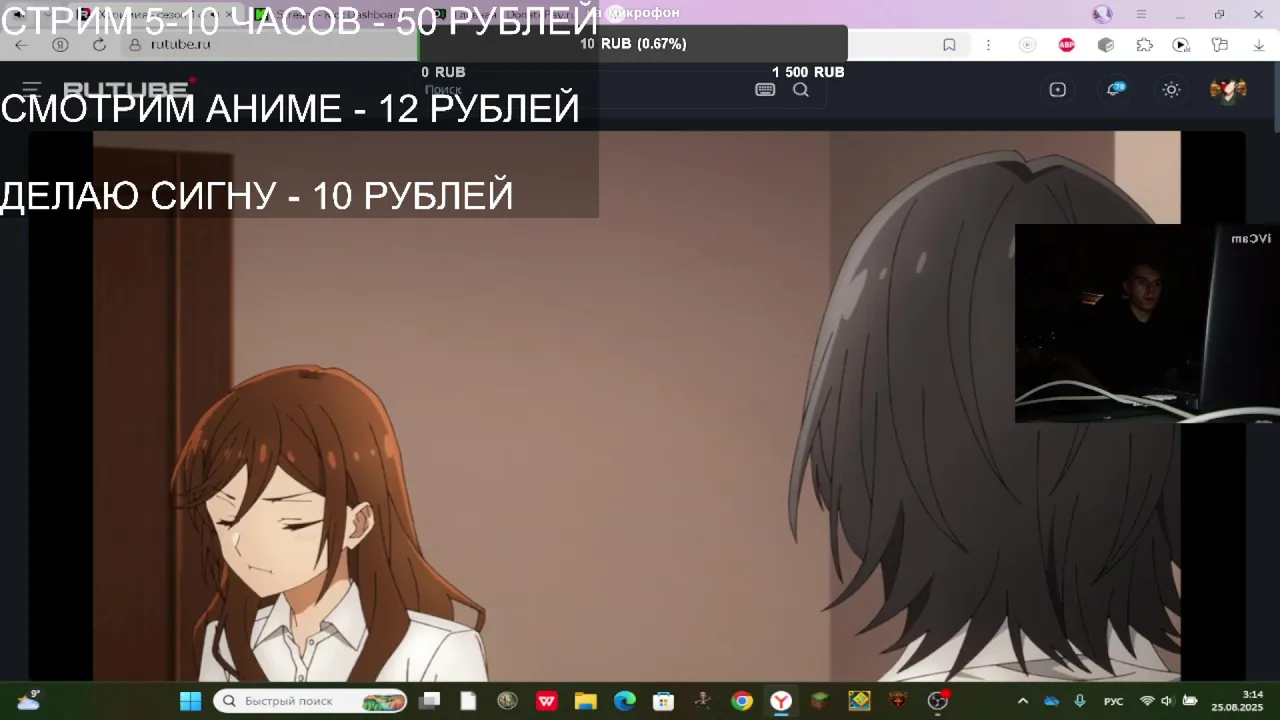This screenshot has width=1280, height=720.
Task: Open the white document taskbar icon
Action: pyautogui.click(x=468, y=701)
